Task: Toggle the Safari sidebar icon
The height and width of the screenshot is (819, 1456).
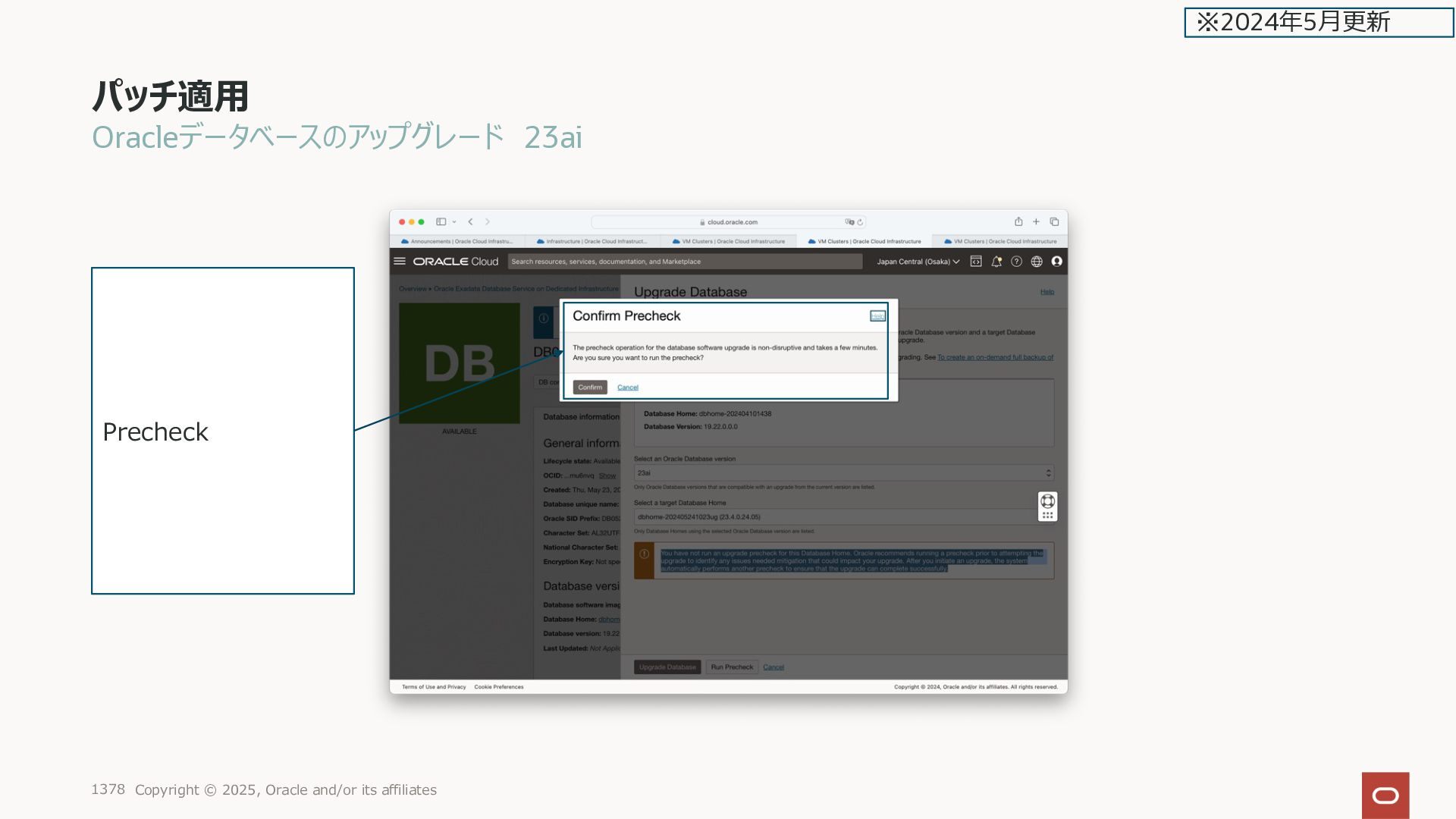Action: pos(441,221)
